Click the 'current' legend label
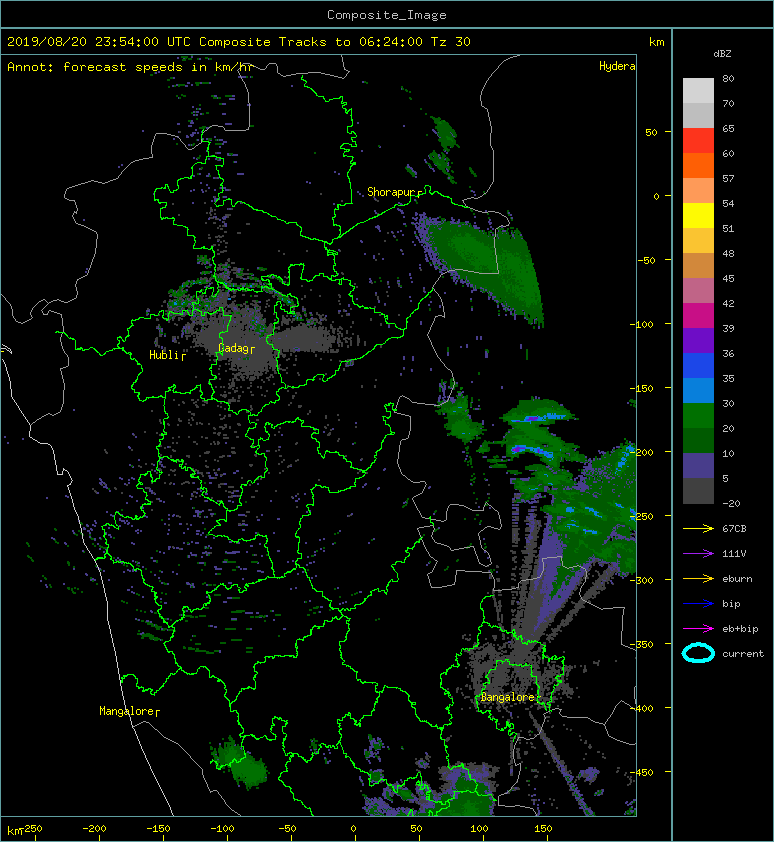The image size is (774, 842). [x=743, y=654]
